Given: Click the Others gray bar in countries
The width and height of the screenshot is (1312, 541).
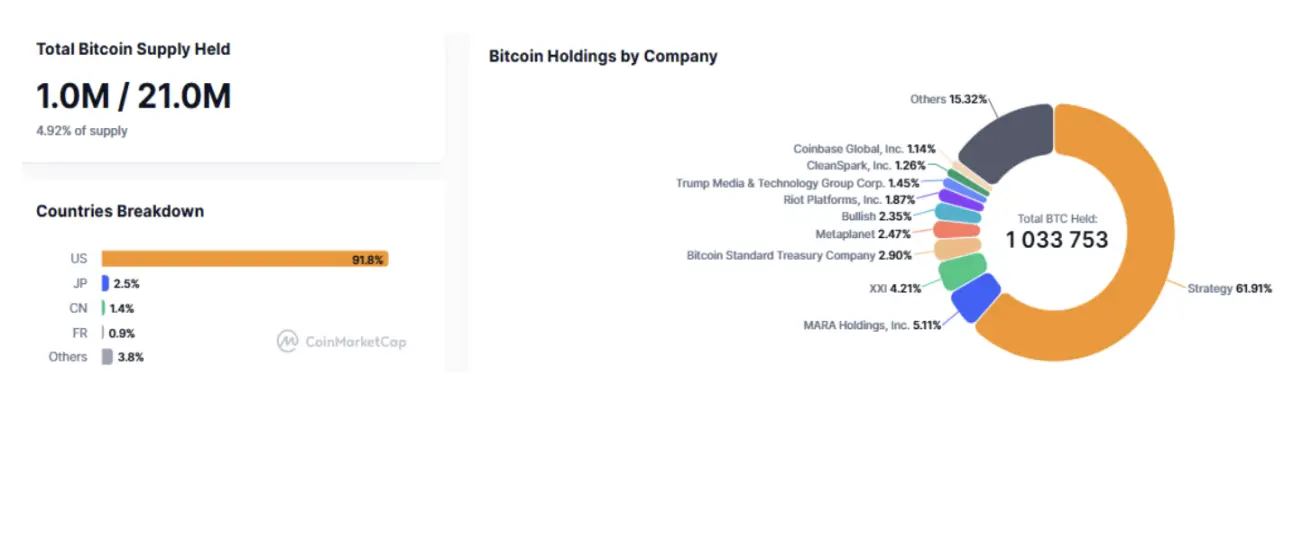Looking at the screenshot, I should pyautogui.click(x=106, y=357).
